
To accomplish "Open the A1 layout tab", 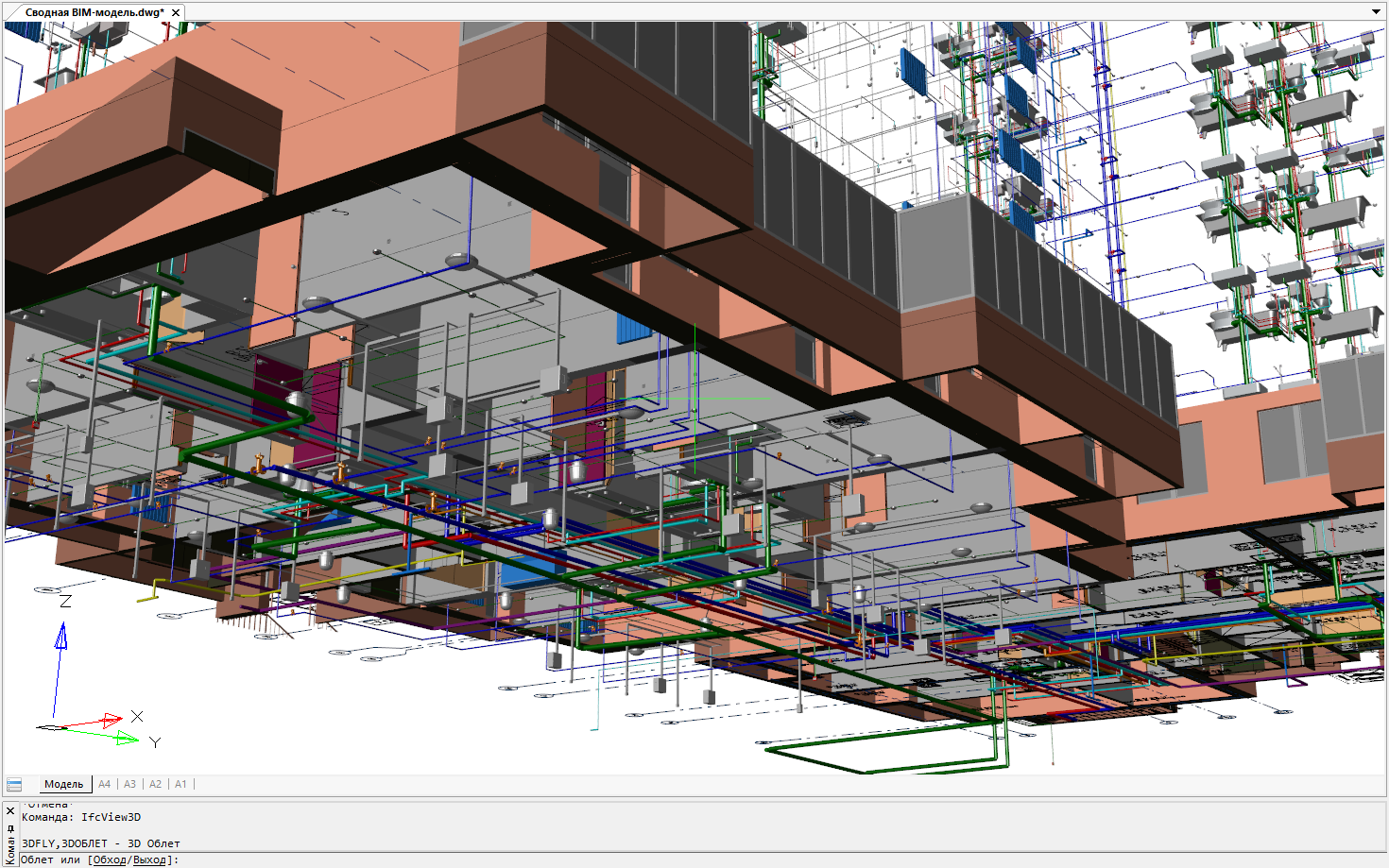I will 180,784.
